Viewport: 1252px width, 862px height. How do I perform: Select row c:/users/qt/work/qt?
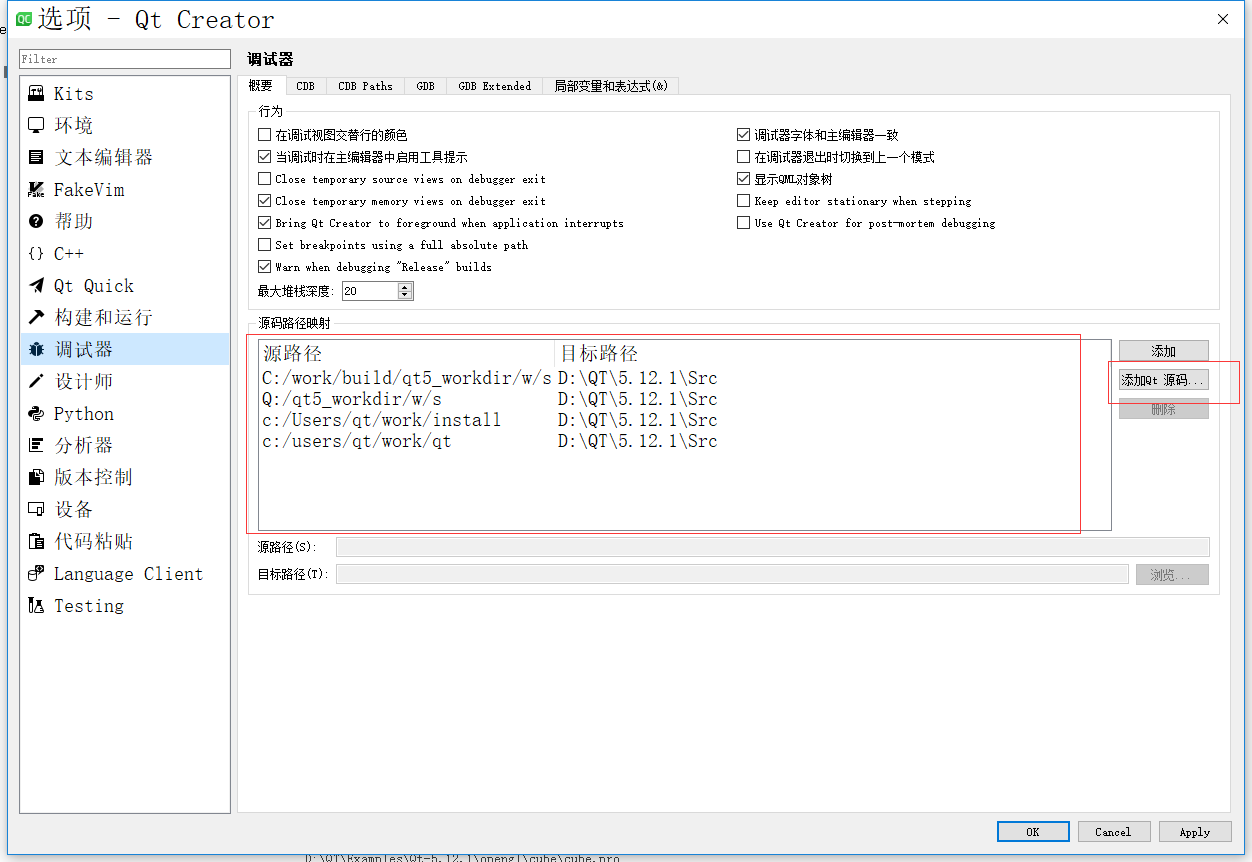(x=684, y=441)
